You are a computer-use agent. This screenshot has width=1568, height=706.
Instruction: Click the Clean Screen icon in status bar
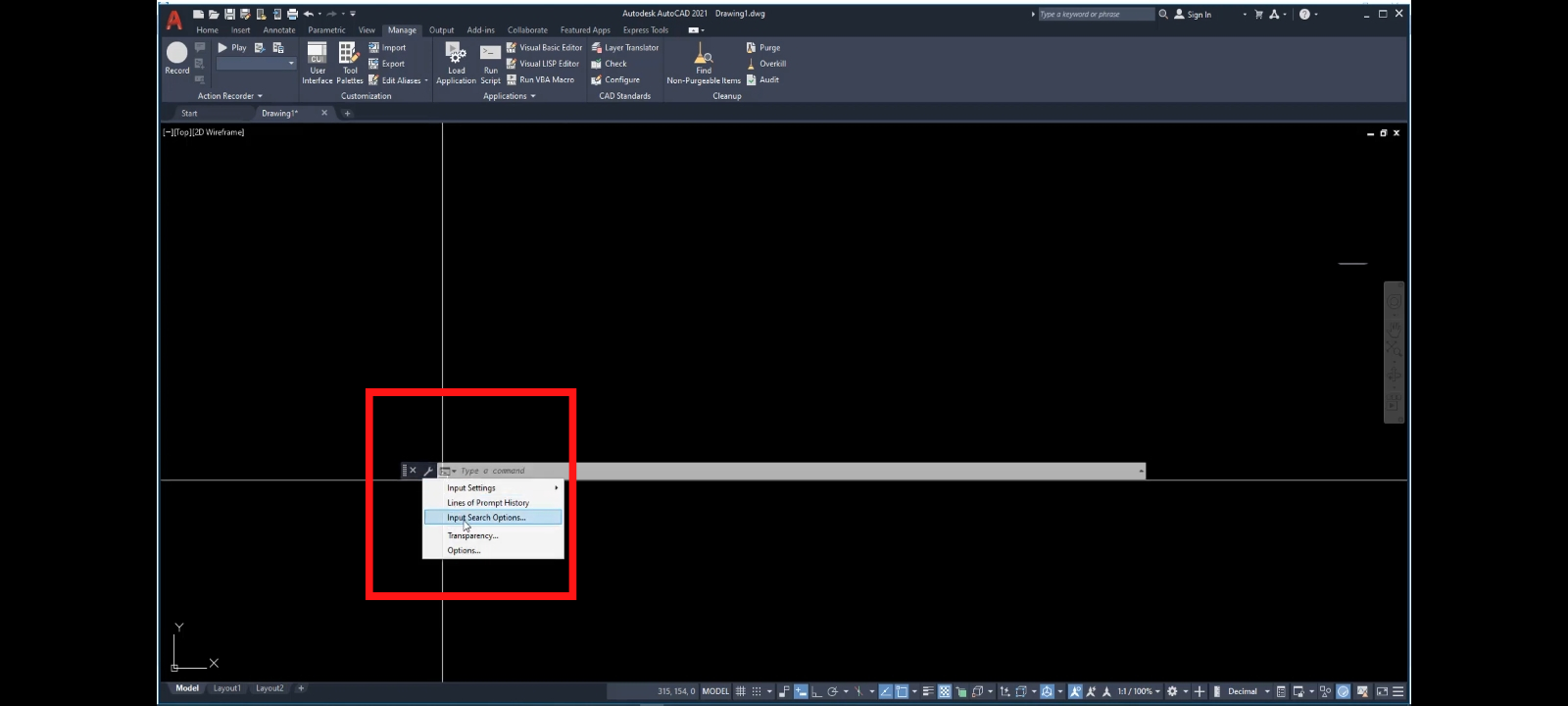coord(1382,691)
